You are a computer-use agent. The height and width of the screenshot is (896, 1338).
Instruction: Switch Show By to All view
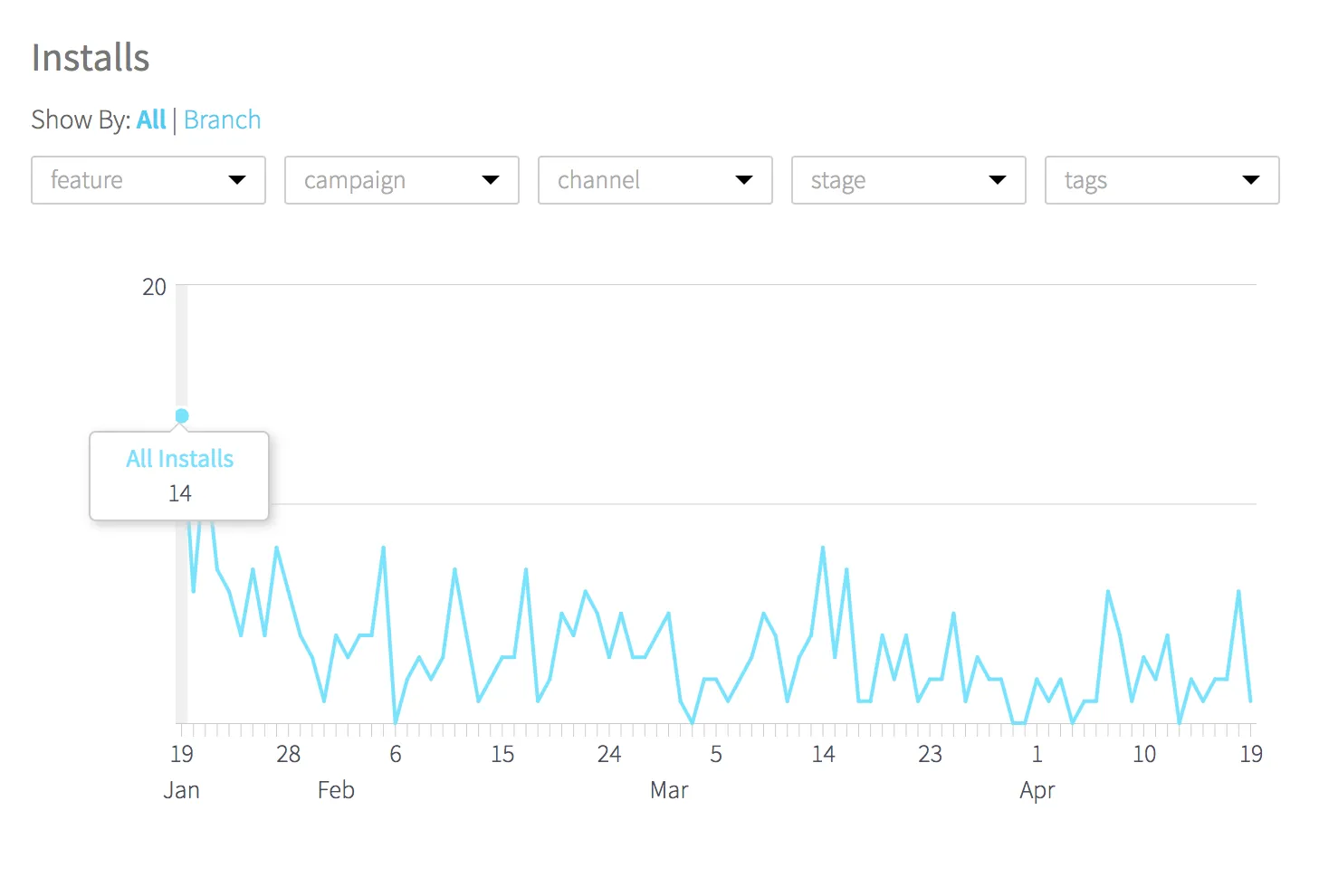tap(151, 119)
